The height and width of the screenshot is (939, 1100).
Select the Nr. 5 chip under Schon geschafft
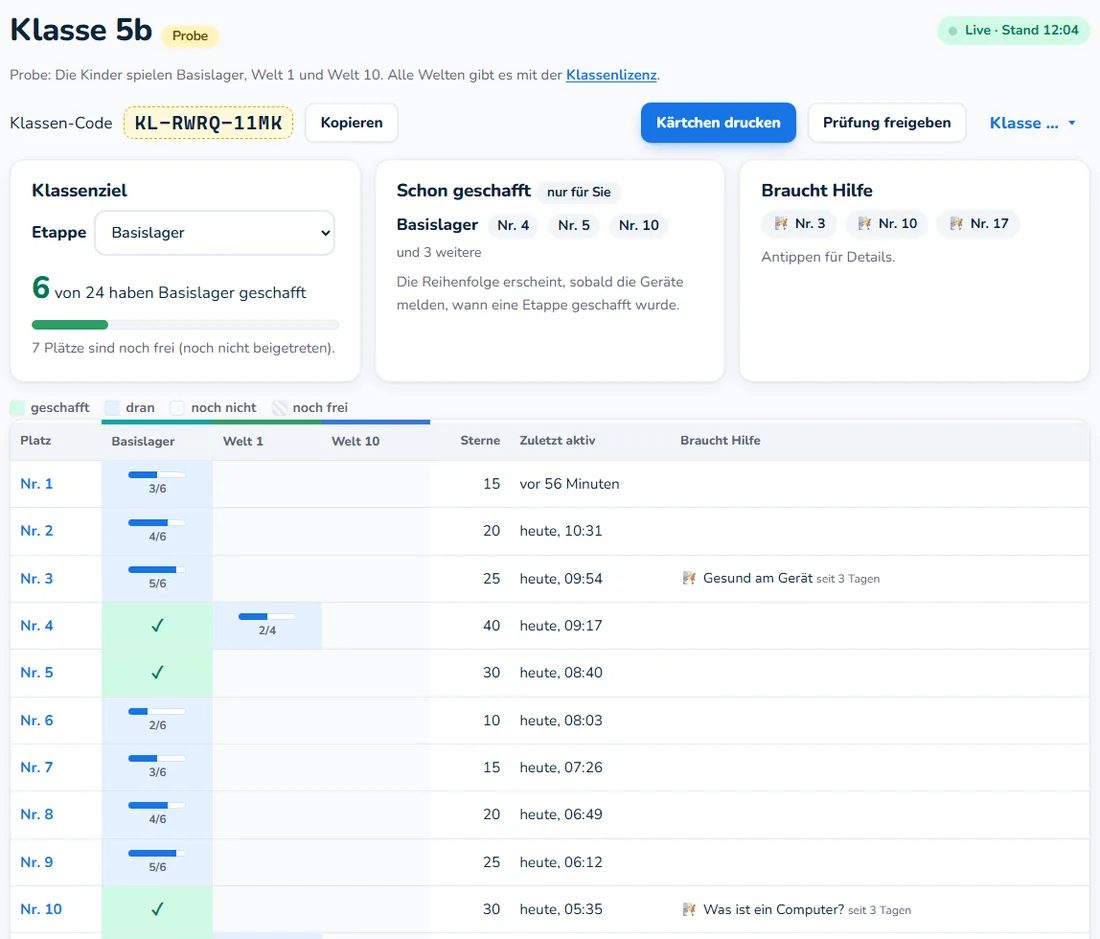[x=574, y=225]
